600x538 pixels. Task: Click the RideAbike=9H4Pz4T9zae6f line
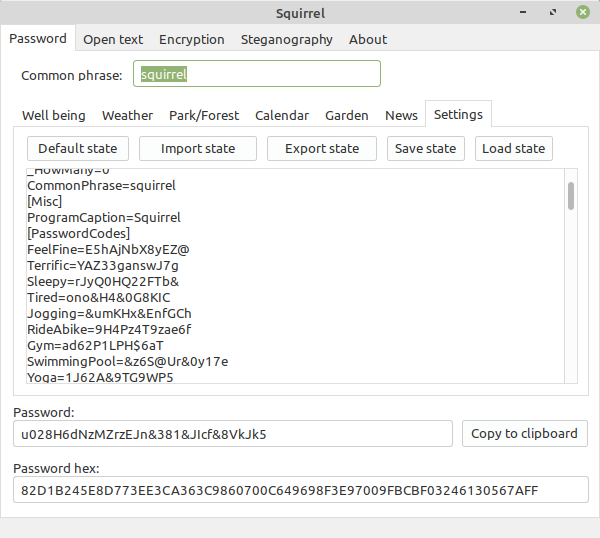coord(109,329)
